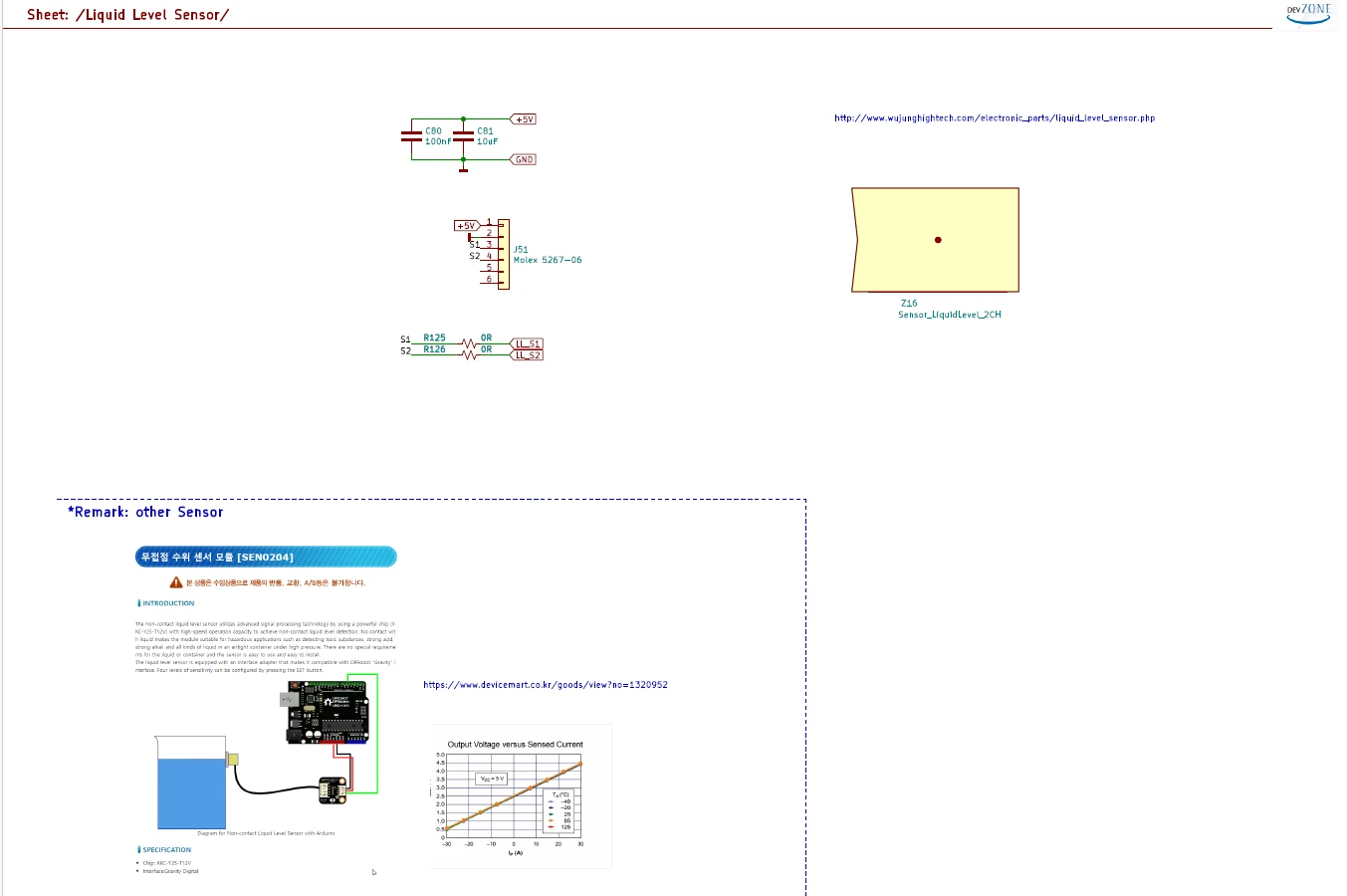The width and height of the screenshot is (1347, 896).
Task: Select the C80 capacitor reference
Action: [x=433, y=131]
